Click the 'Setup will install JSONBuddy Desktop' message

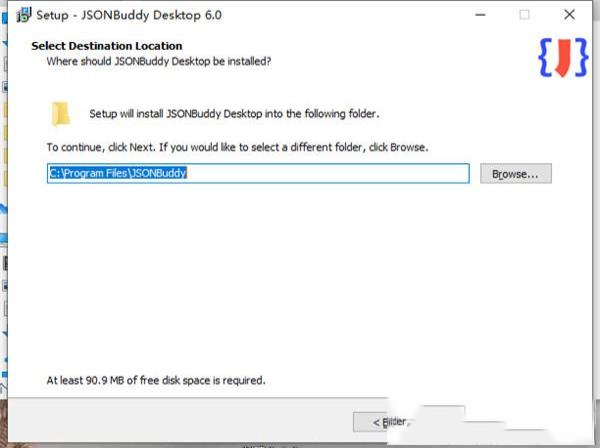click(x=234, y=114)
